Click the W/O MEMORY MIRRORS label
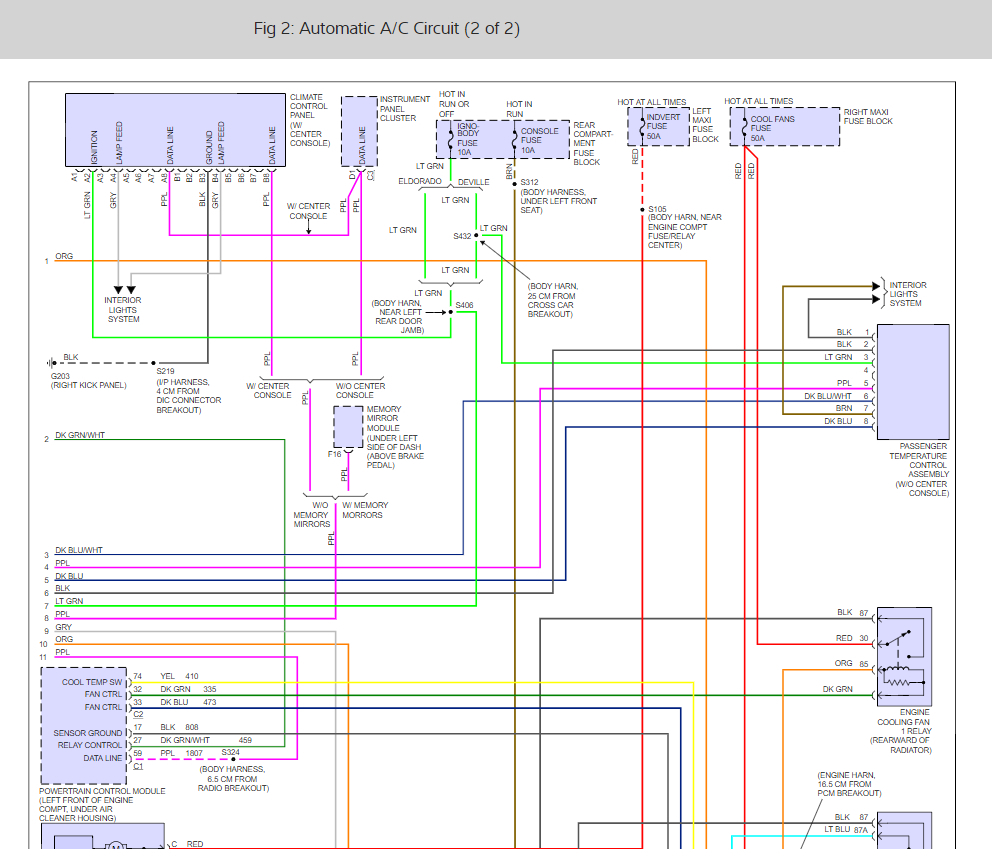Viewport: 992px width, 859px height. click(312, 515)
